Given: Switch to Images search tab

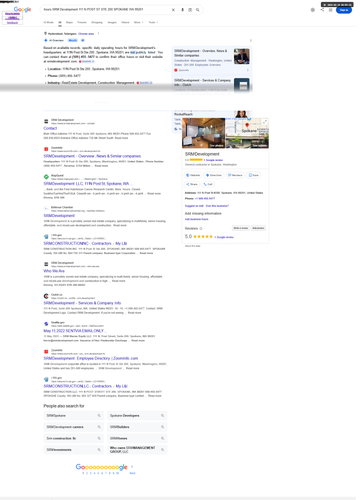Looking at the screenshot, I should (x=112, y=22).
